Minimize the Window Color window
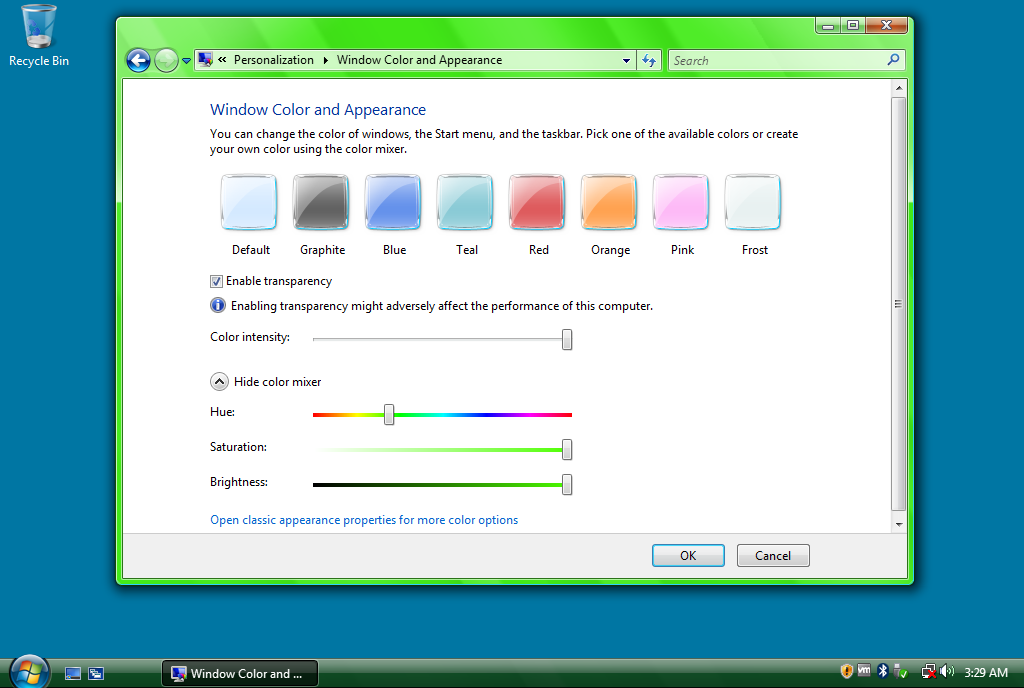The image size is (1024, 688). (x=827, y=25)
